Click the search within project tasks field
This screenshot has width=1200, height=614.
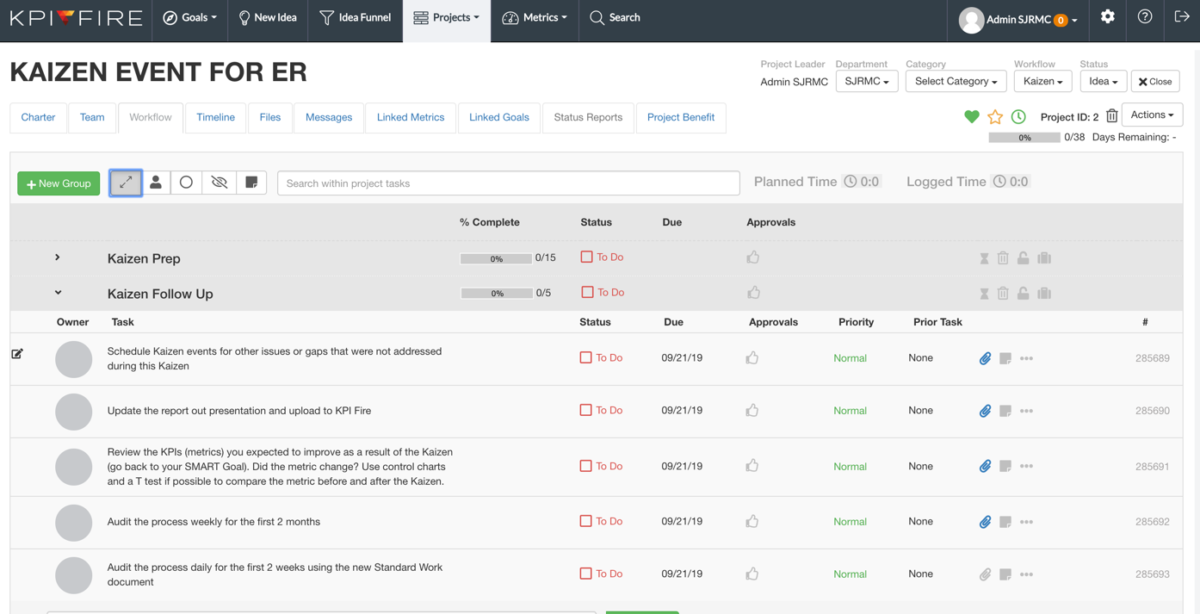[508, 183]
